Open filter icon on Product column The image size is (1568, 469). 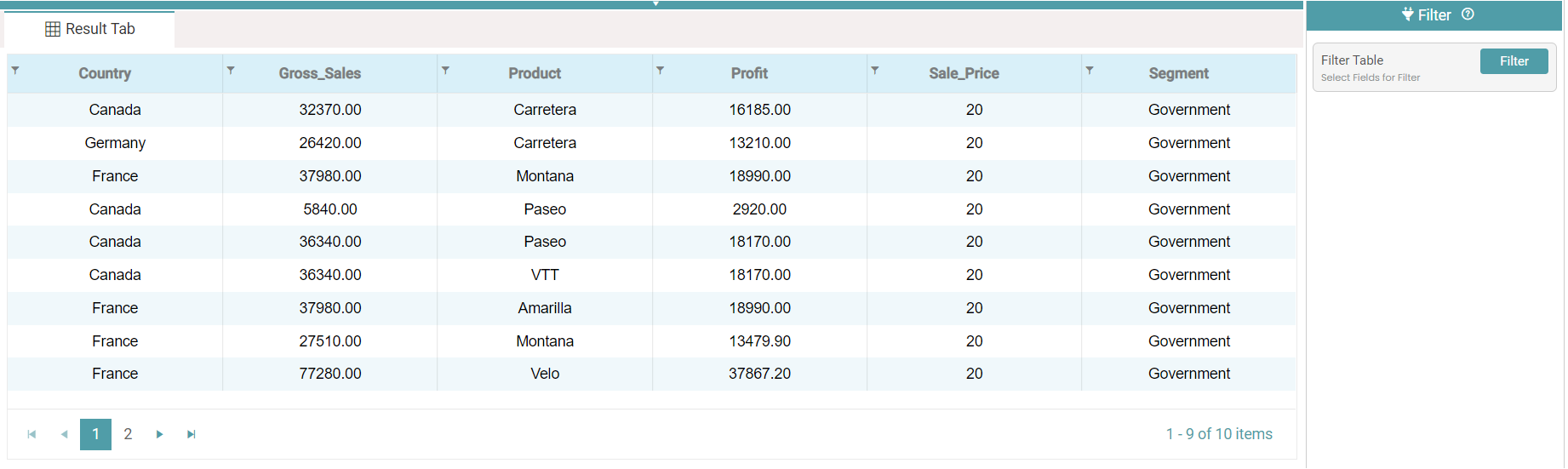(445, 71)
